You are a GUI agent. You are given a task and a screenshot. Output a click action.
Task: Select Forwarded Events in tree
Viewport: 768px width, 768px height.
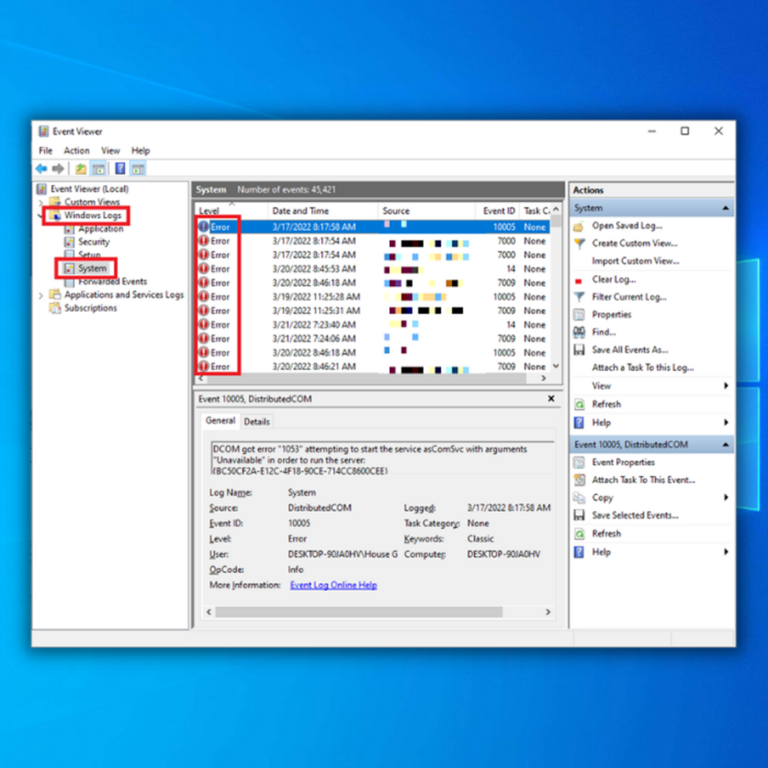click(113, 282)
